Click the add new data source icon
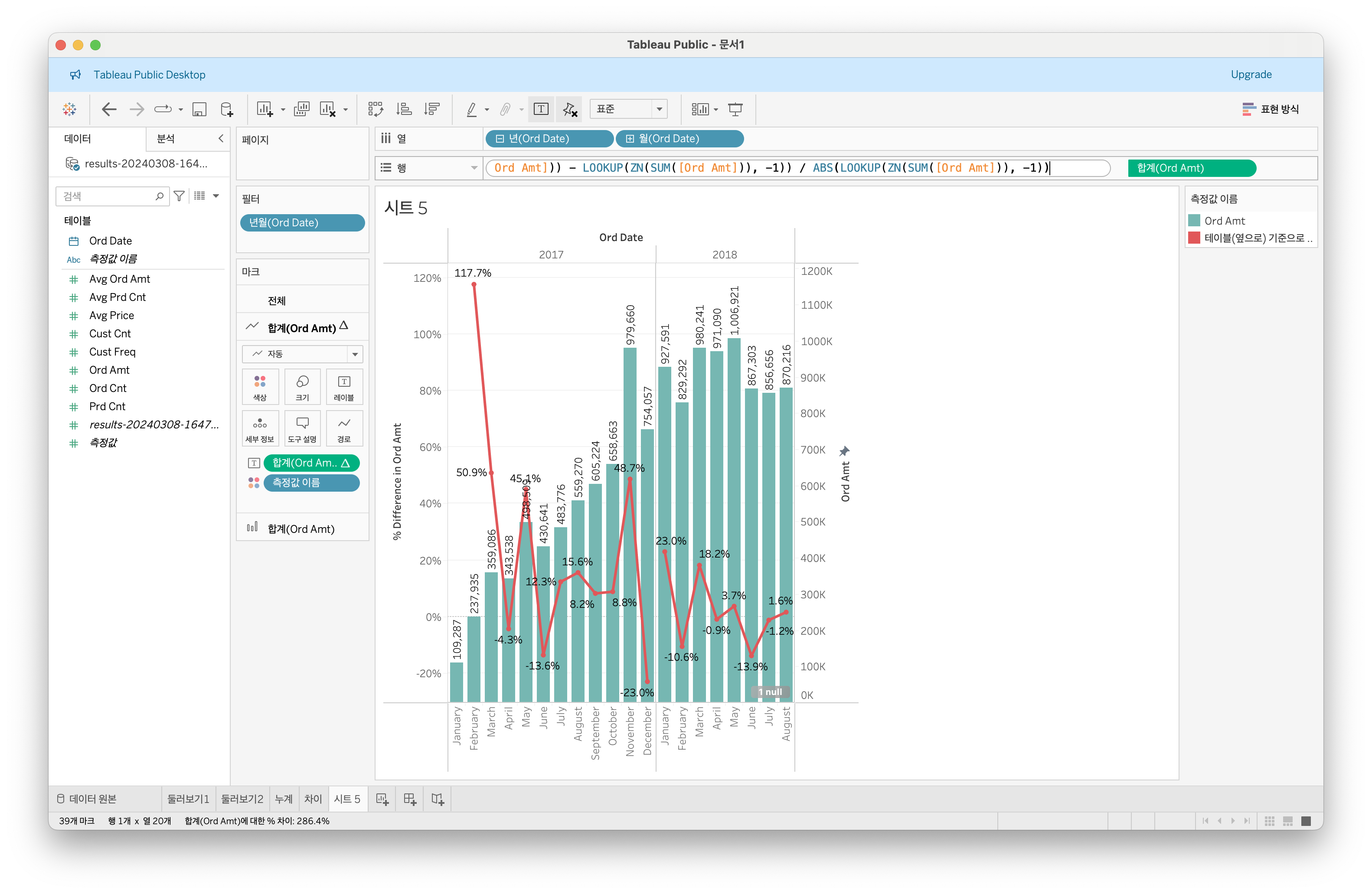Viewport: 1372px width, 894px height. tap(227, 109)
